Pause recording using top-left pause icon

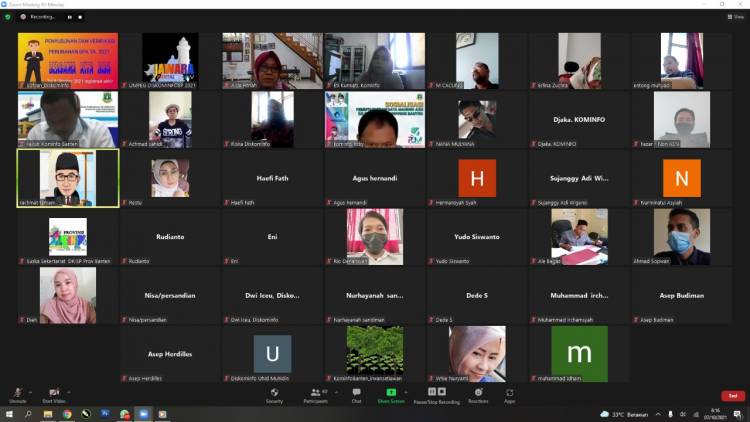[70, 17]
